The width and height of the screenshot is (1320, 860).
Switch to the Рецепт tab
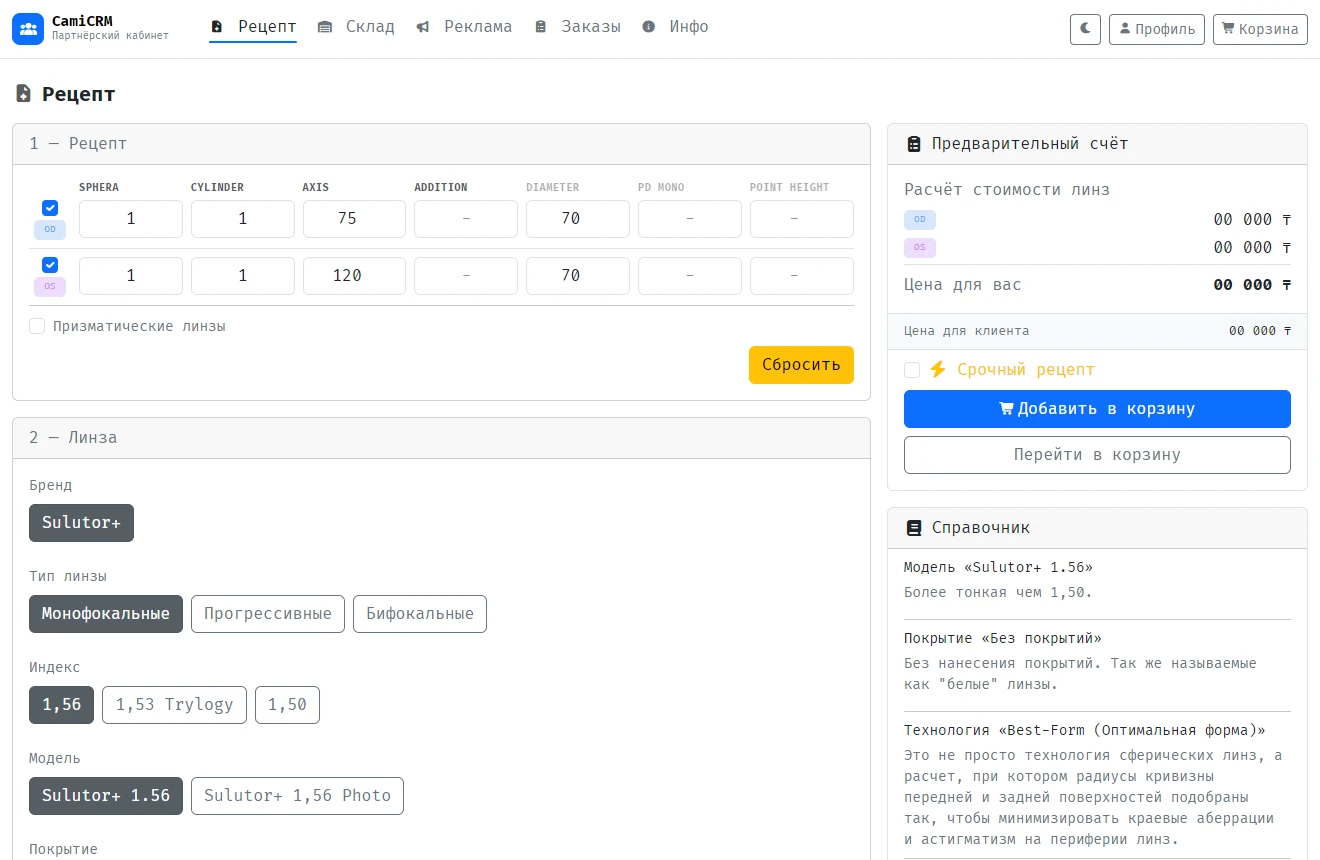[253, 27]
